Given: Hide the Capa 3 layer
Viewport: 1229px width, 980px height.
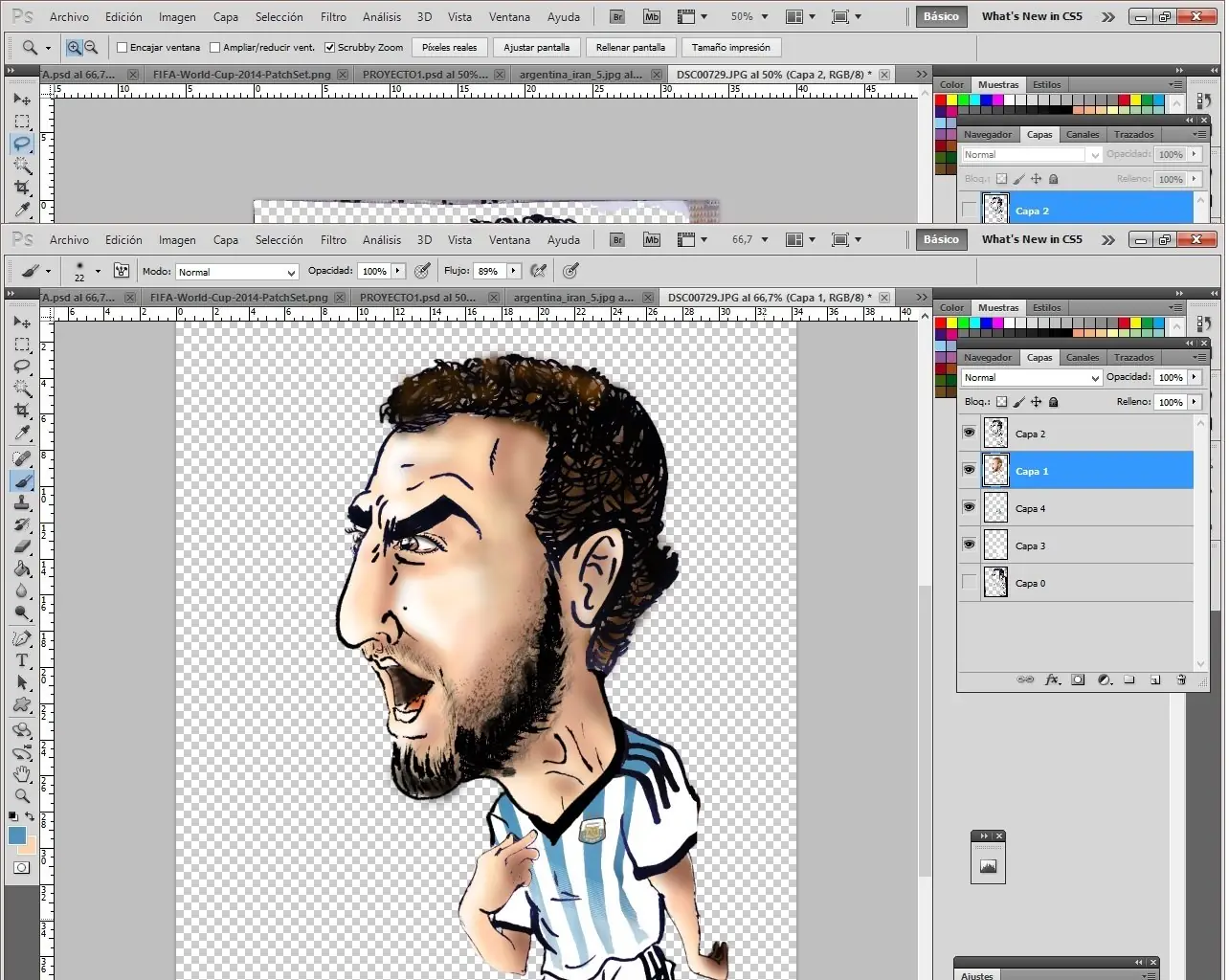Looking at the screenshot, I should (x=969, y=546).
